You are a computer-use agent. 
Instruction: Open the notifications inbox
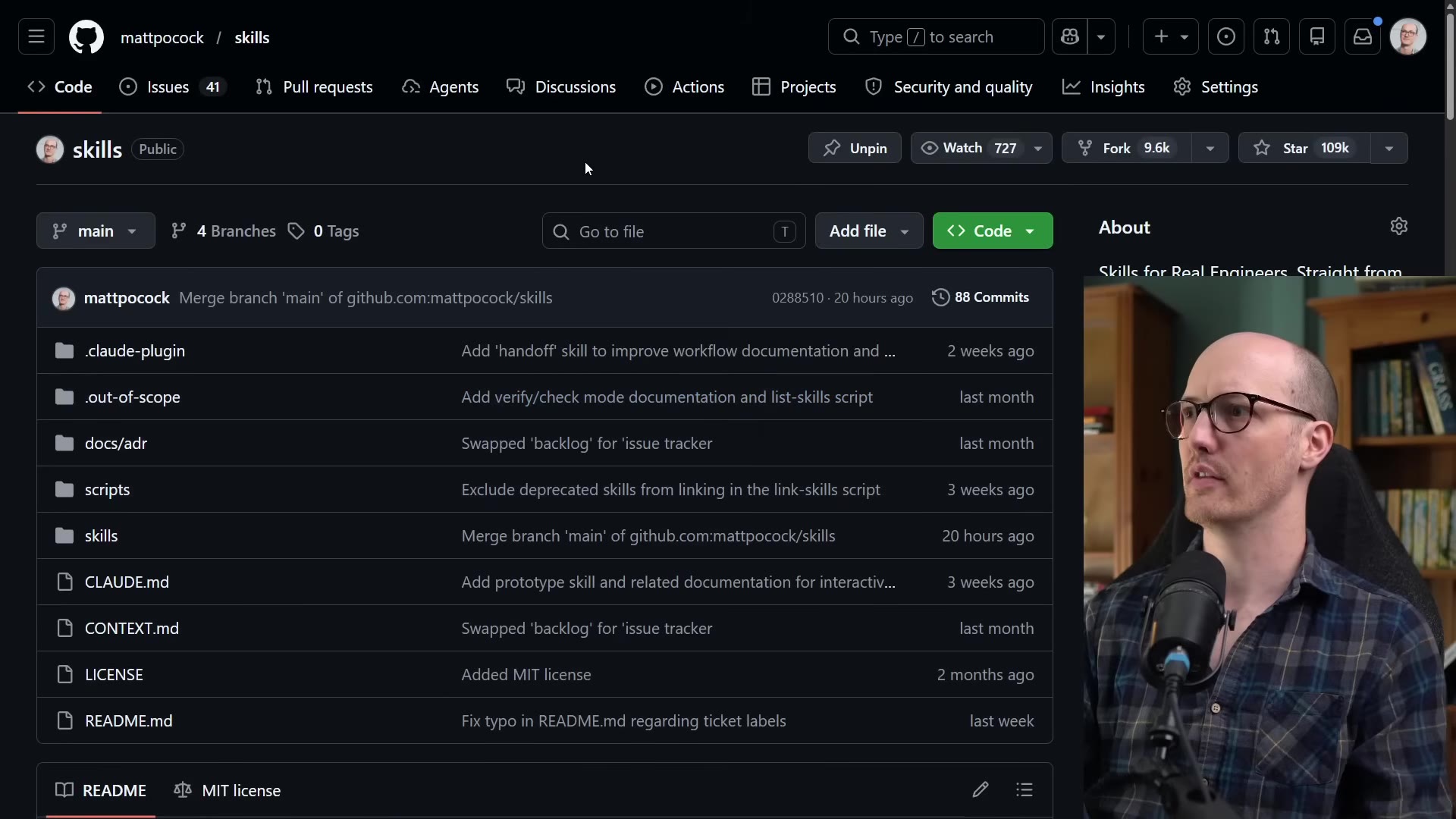tap(1363, 36)
